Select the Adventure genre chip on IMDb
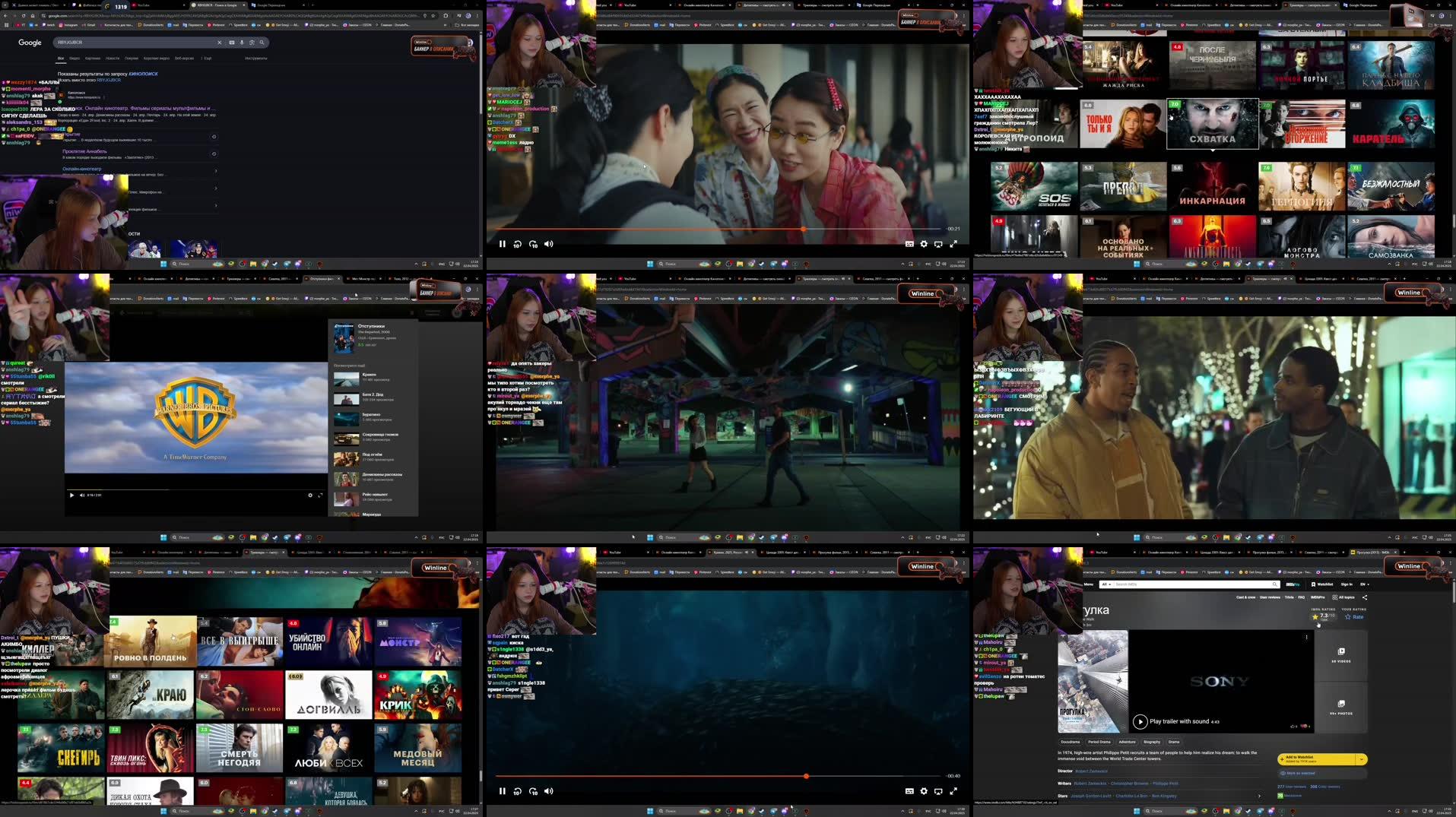Viewport: 1456px width, 817px height. (x=1127, y=742)
